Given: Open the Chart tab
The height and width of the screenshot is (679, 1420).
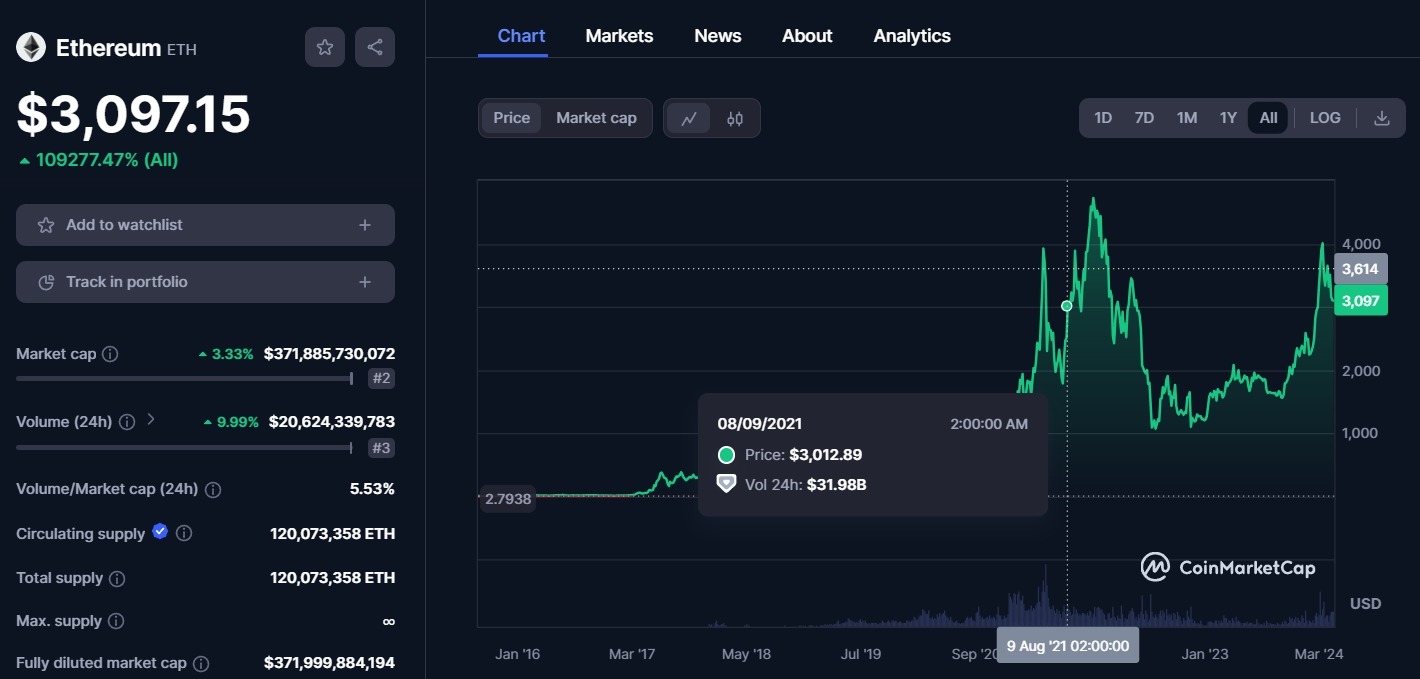Looking at the screenshot, I should point(521,36).
